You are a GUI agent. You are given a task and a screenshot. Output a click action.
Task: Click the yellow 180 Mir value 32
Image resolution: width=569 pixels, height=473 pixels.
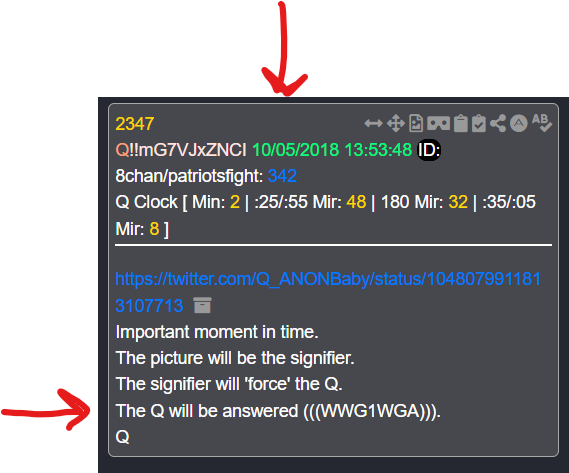pyautogui.click(x=458, y=202)
